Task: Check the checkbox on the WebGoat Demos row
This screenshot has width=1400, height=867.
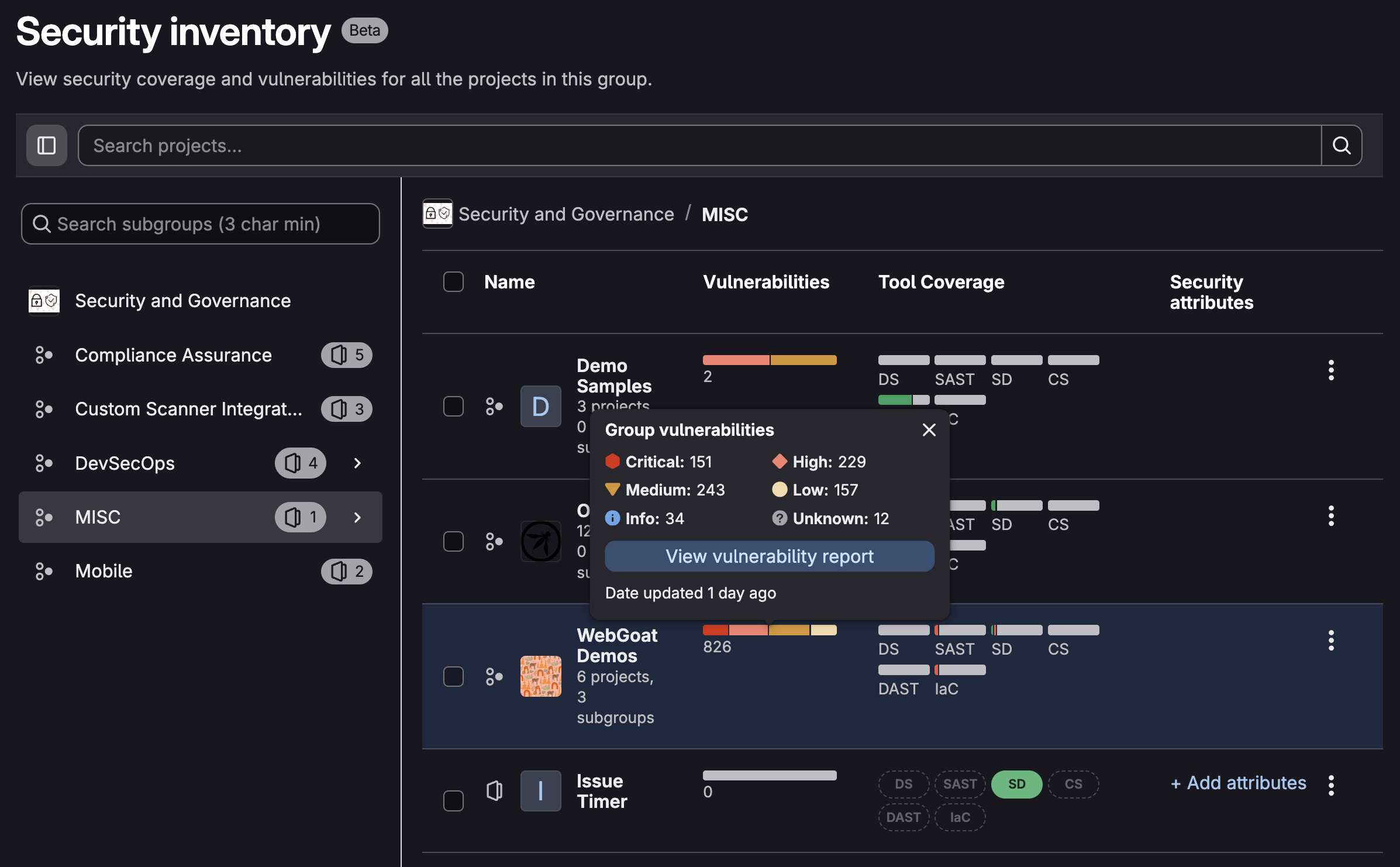Action: [453, 676]
